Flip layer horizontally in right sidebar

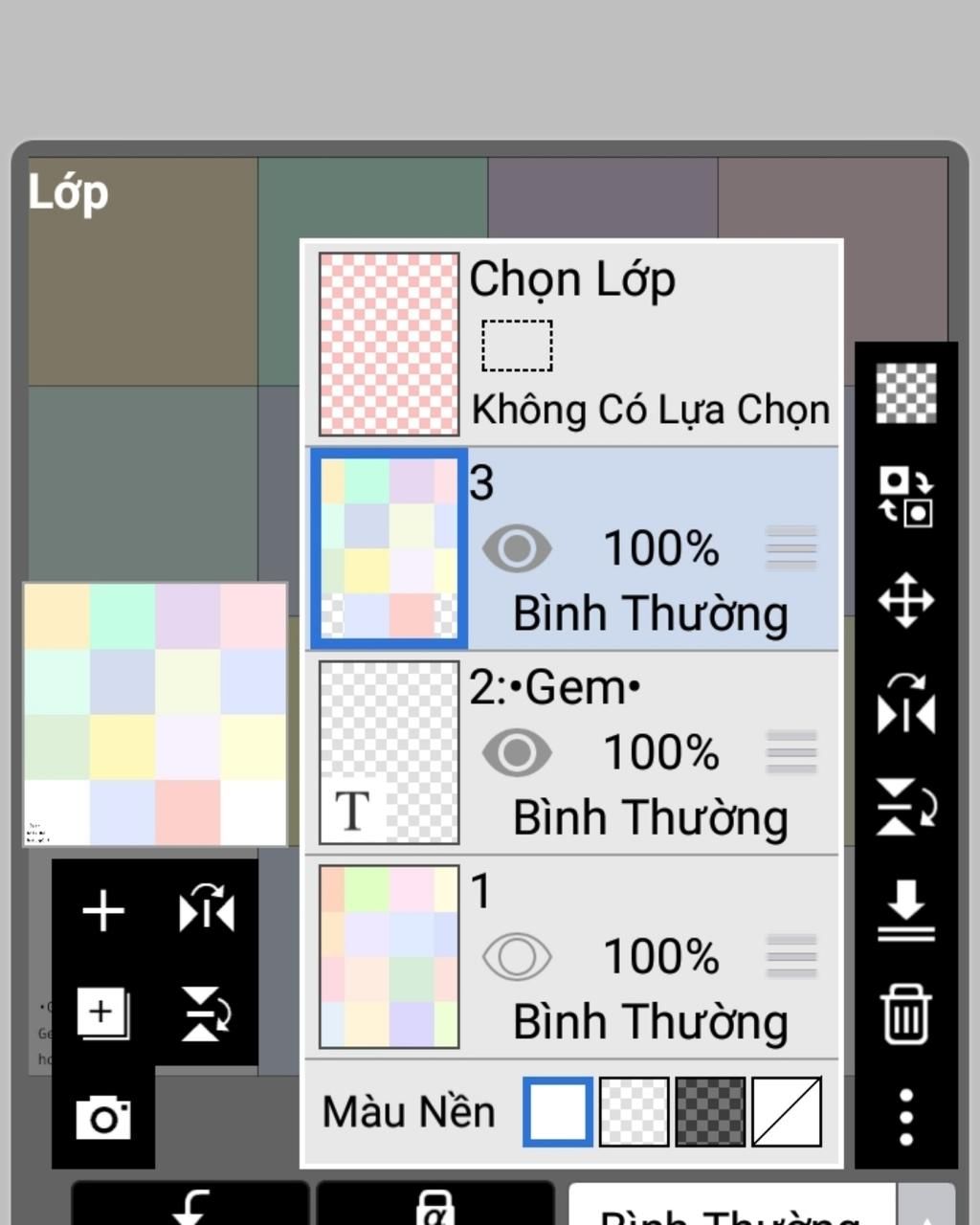(906, 703)
